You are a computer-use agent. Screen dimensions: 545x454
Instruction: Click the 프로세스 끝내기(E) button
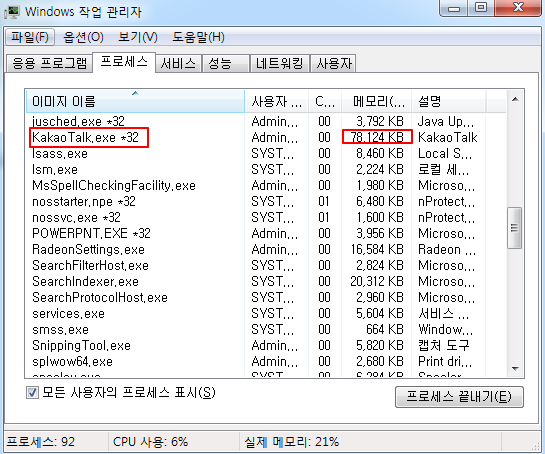459,397
